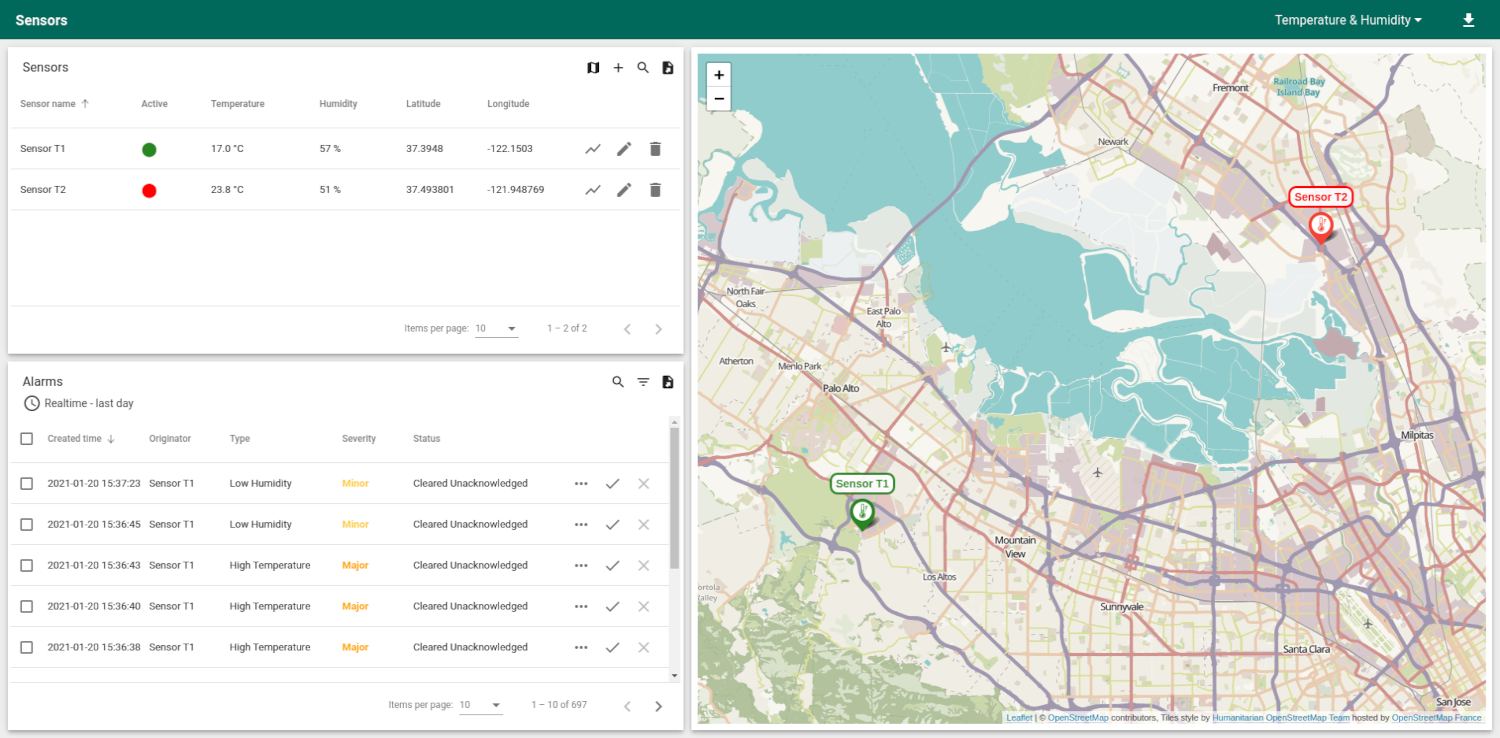1500x738 pixels.
Task: Open the OpenStreetMap attribution link
Action: click(1077, 717)
